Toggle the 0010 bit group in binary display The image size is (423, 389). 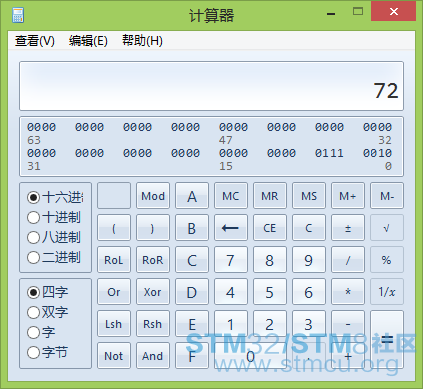pos(377,153)
